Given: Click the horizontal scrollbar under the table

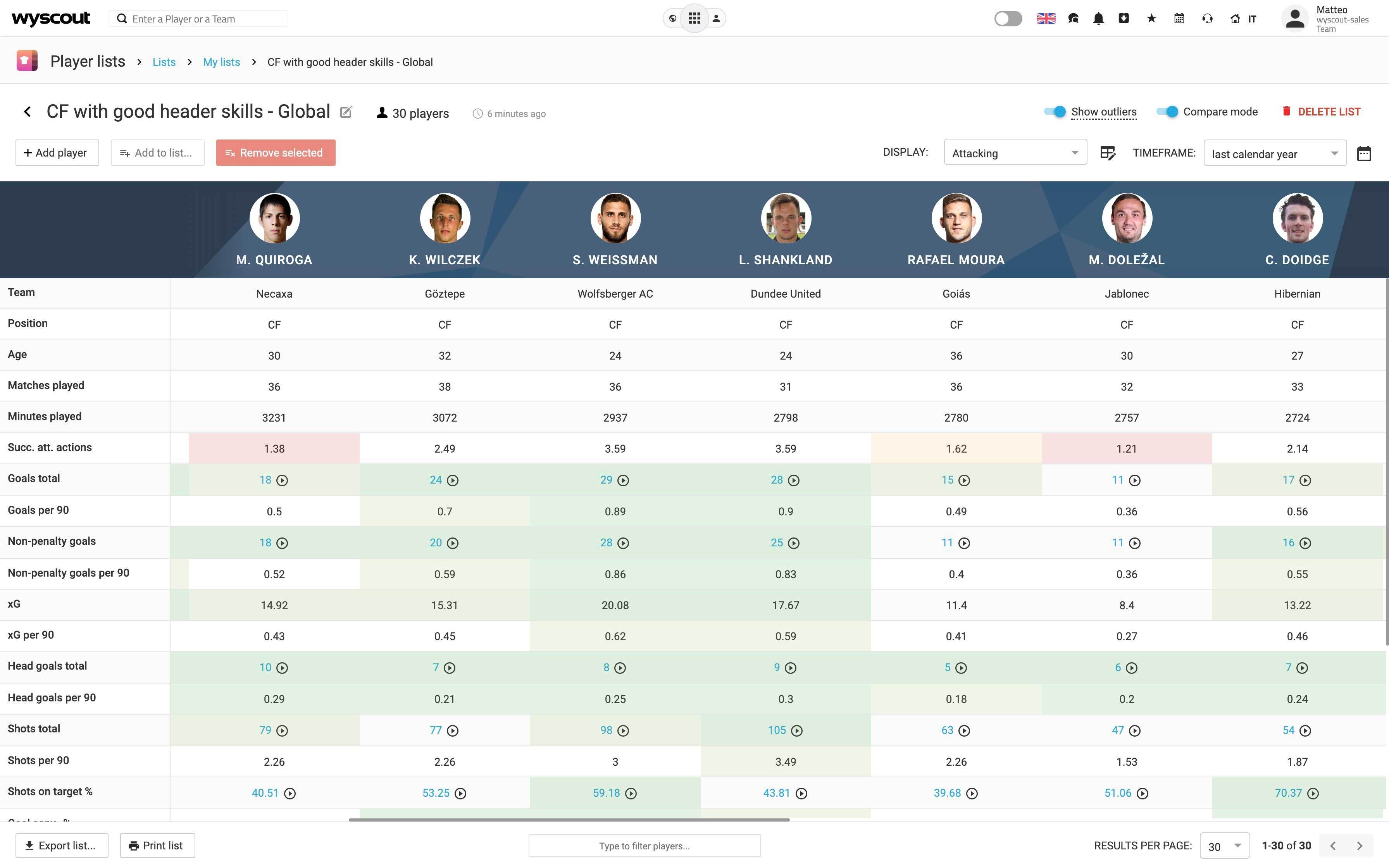Looking at the screenshot, I should [x=569, y=820].
